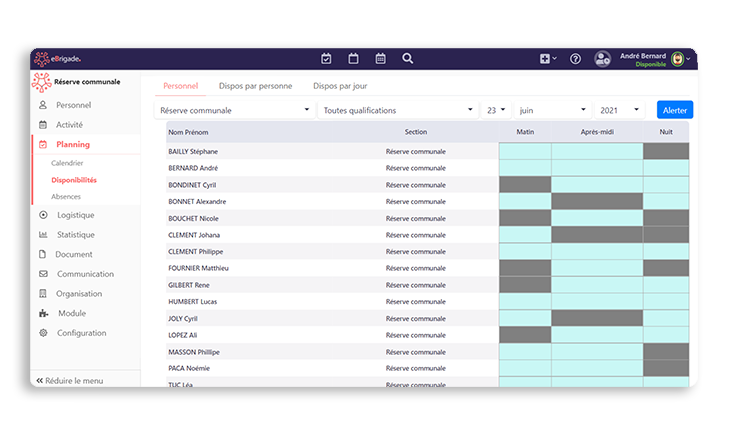Open Document in the sidebar
The width and height of the screenshot is (730, 435).
click(74, 254)
